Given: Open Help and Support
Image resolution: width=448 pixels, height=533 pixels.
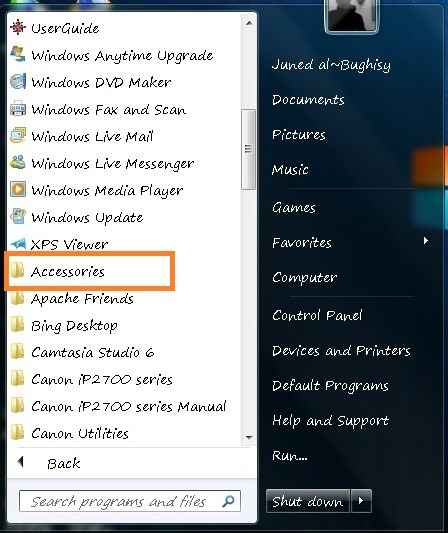Looking at the screenshot, I should pos(330,421).
